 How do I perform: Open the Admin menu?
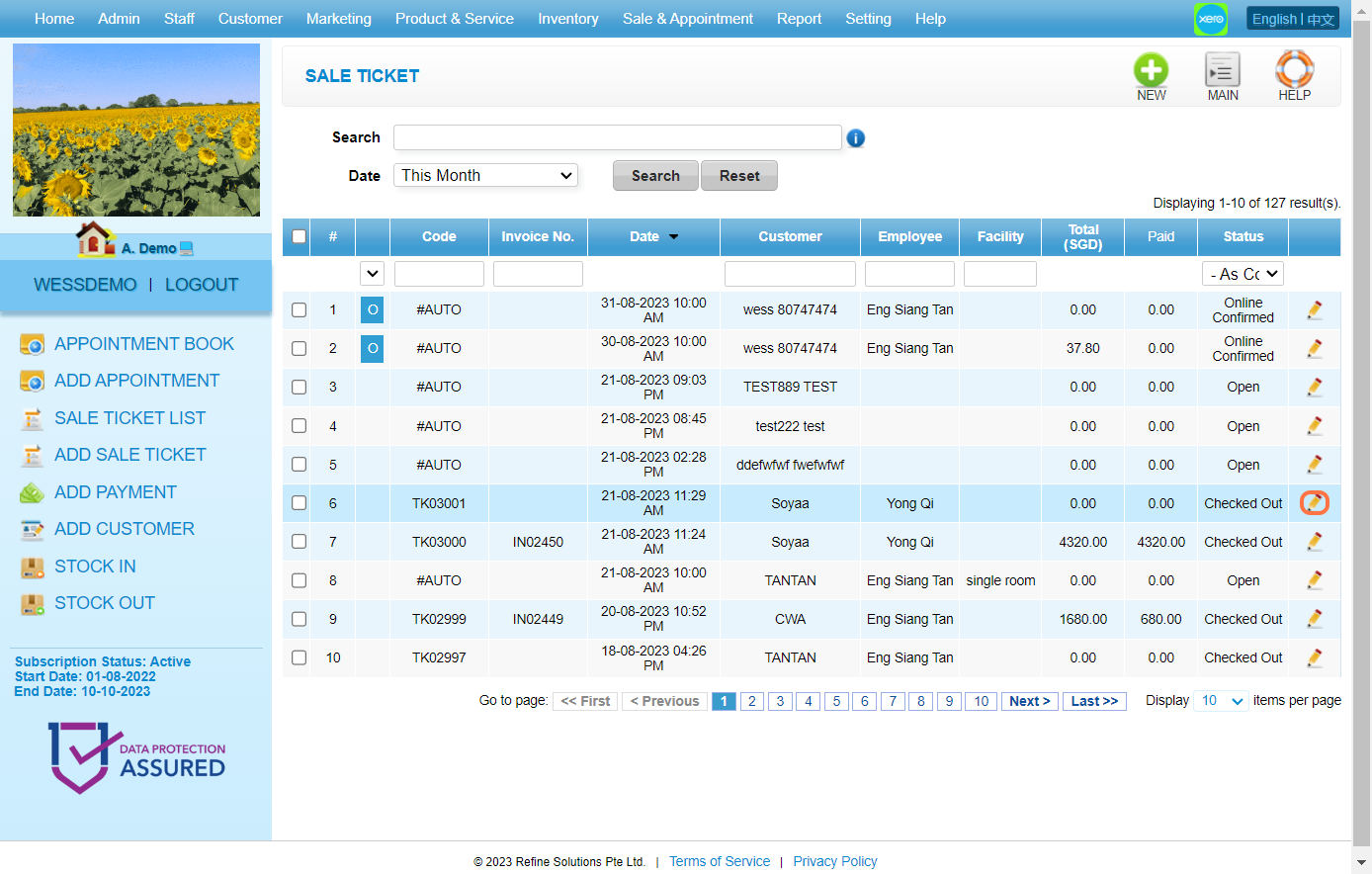(x=119, y=19)
